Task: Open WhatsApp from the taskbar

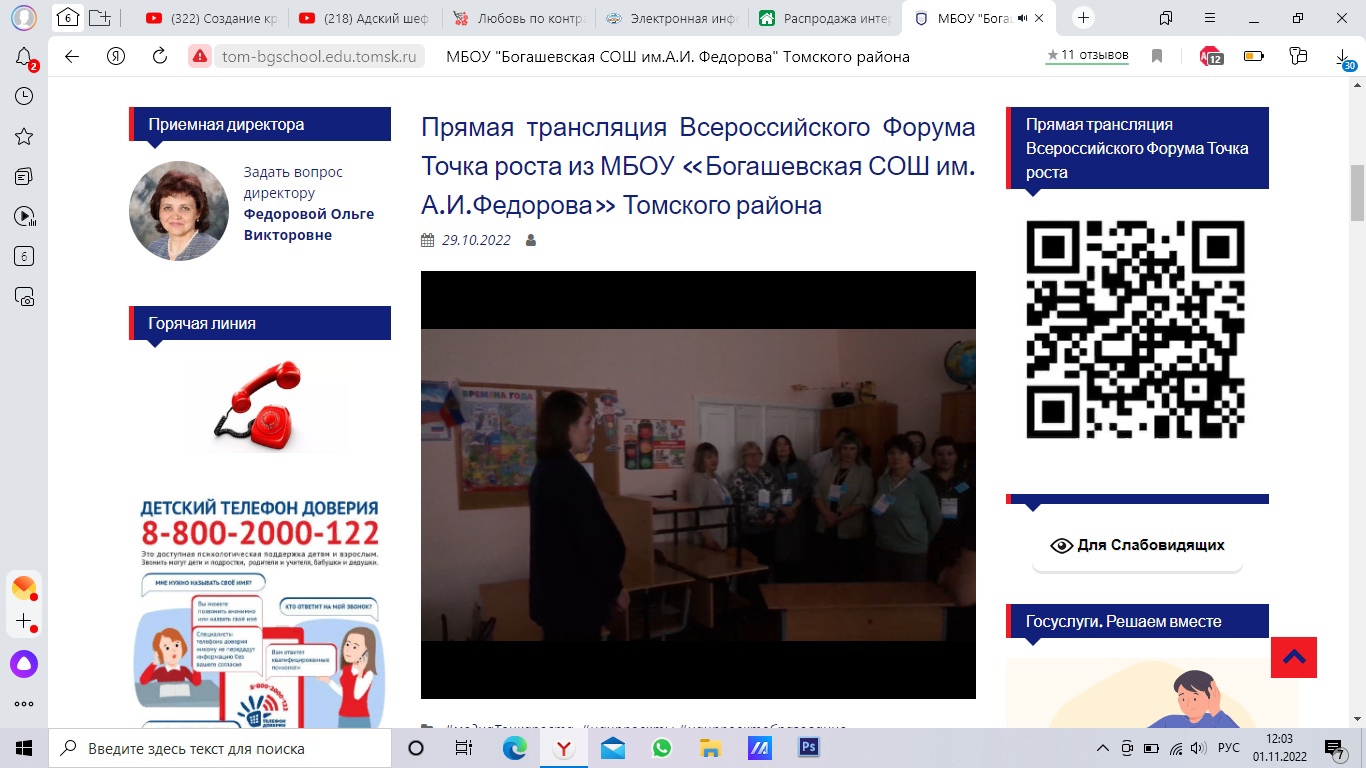Action: [661, 748]
